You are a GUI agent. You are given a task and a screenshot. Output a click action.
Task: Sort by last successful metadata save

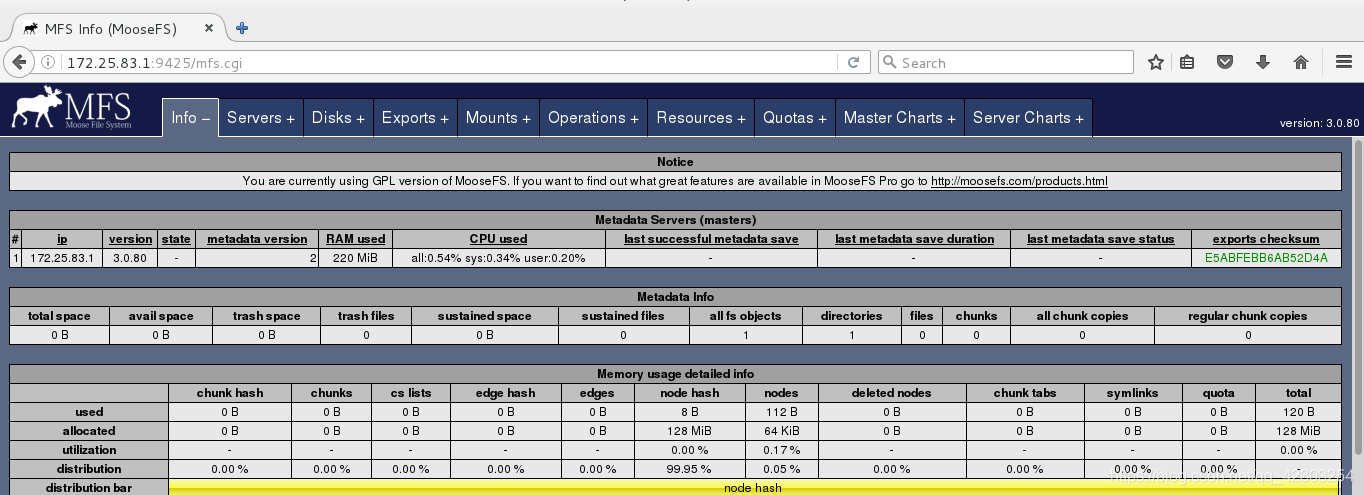tap(710, 239)
